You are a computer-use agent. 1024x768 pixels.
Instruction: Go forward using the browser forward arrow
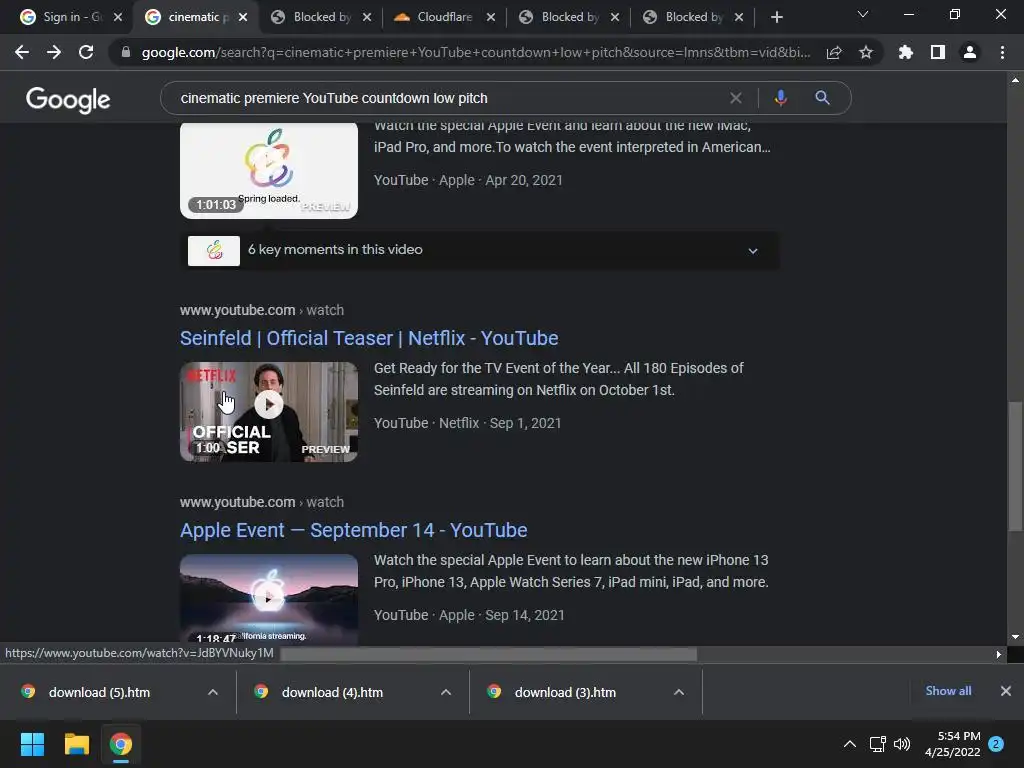pos(54,52)
